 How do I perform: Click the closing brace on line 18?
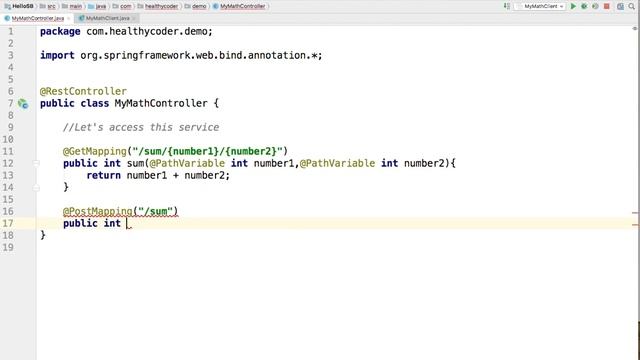point(43,236)
